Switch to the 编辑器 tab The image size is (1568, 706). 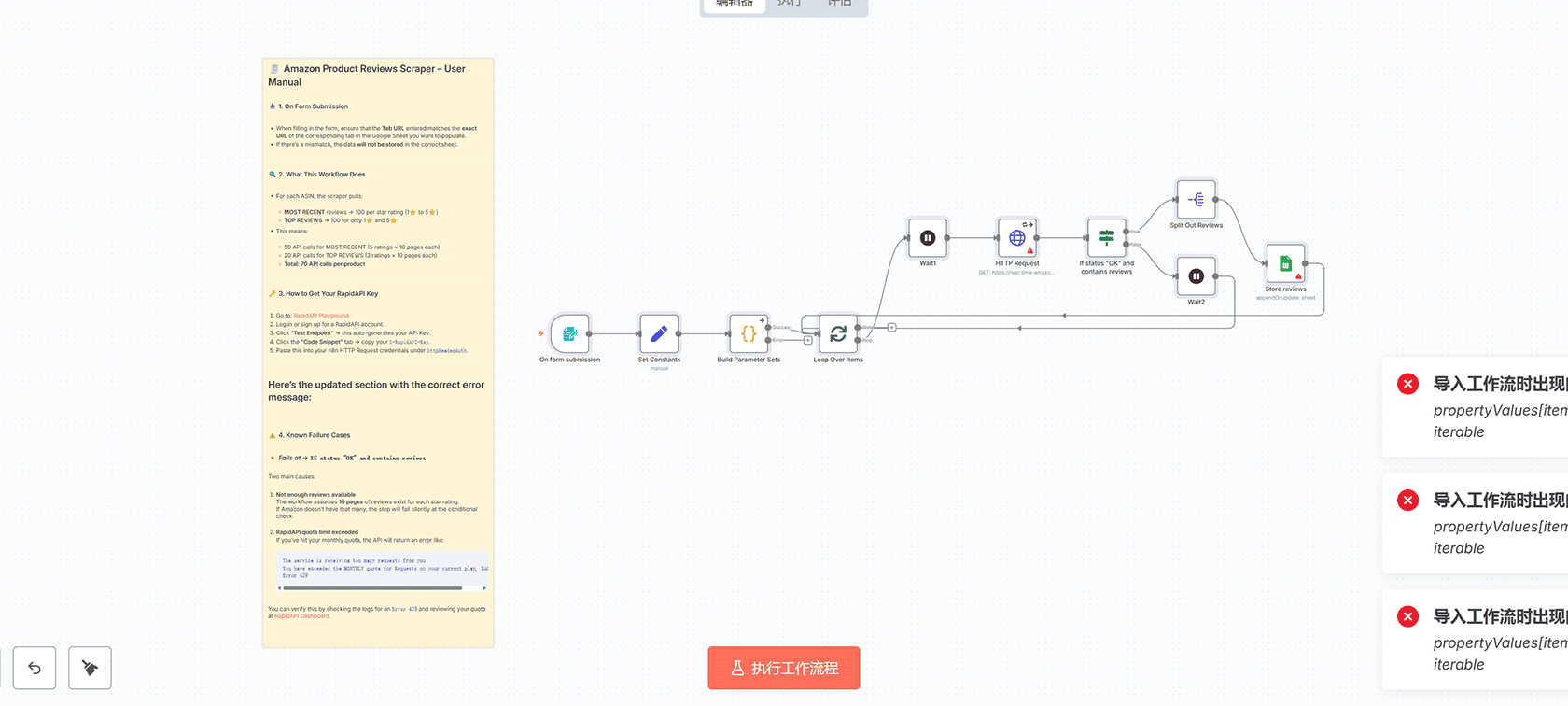coord(735,4)
